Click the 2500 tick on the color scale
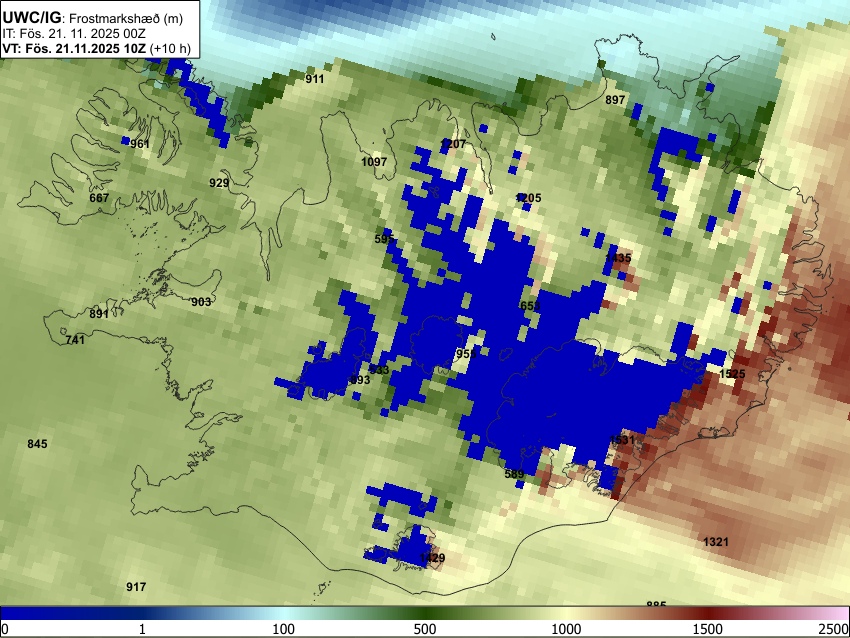This screenshot has width=850, height=638. [835, 629]
